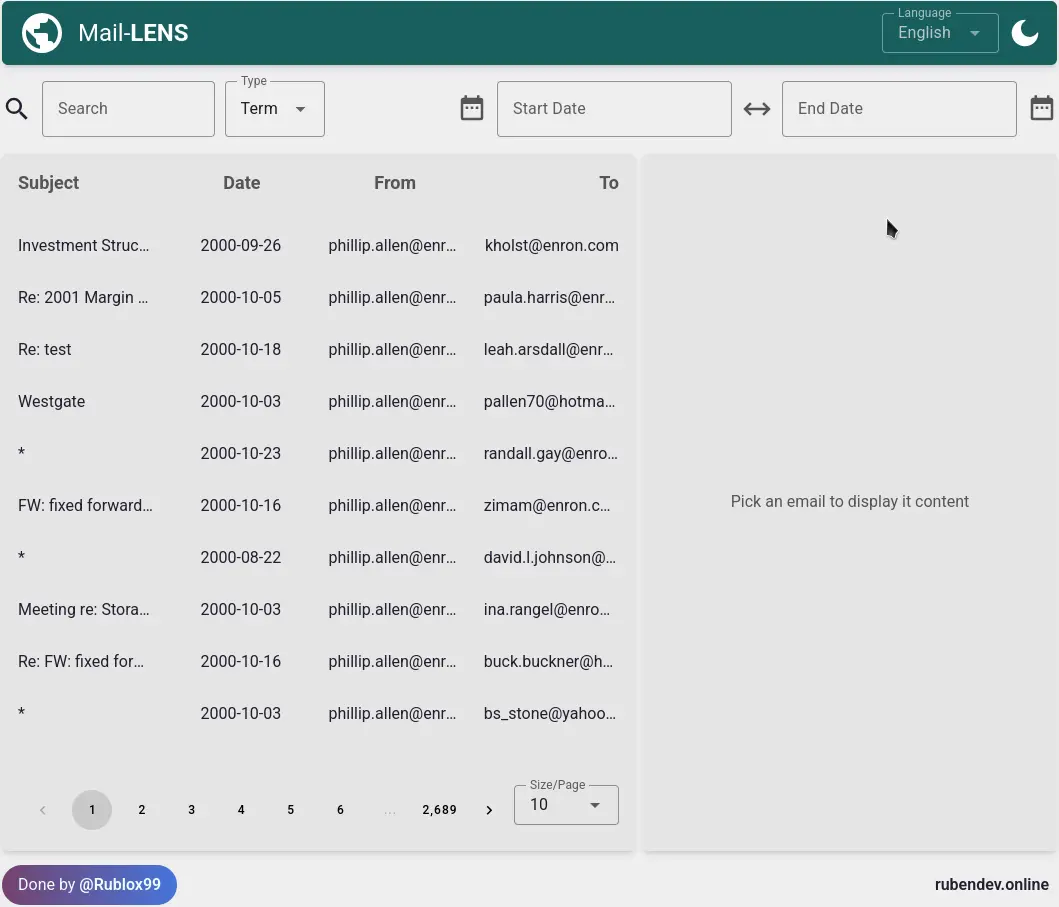Image resolution: width=1059 pixels, height=907 pixels.
Task: Open the Re: test email
Action: tap(45, 350)
